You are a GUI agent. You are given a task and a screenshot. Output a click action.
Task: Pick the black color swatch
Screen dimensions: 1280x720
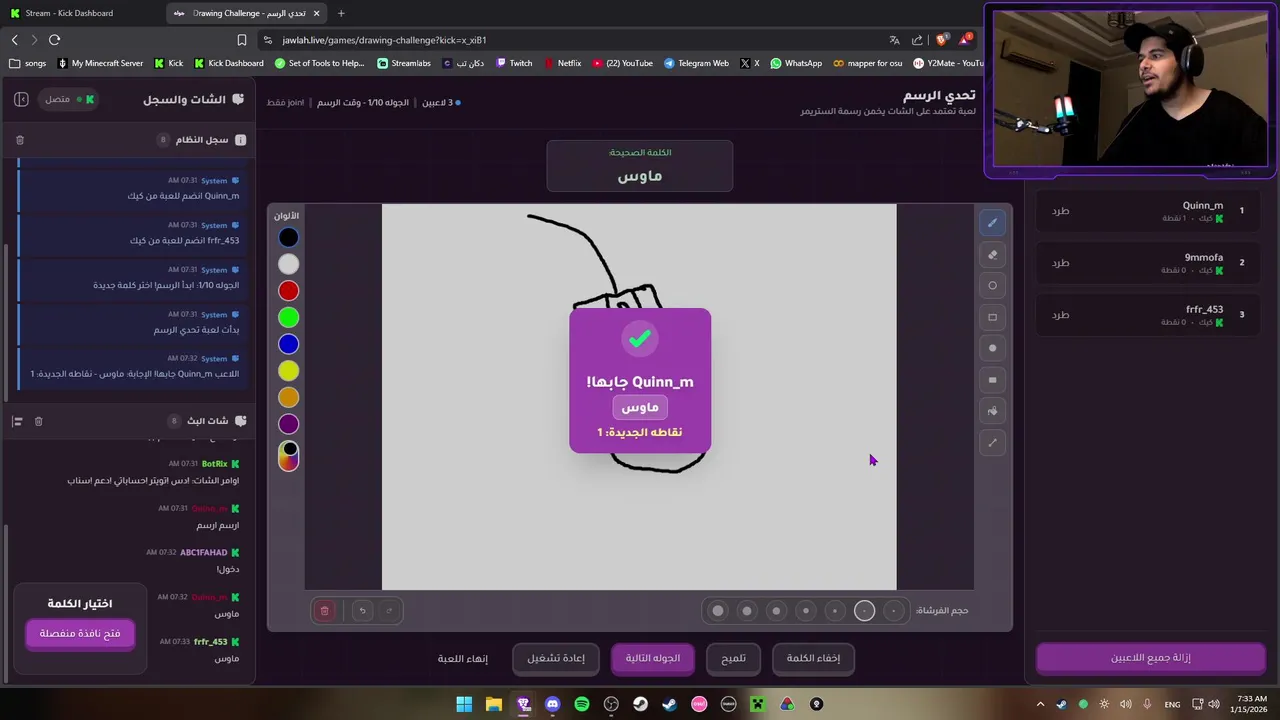[x=288, y=238]
